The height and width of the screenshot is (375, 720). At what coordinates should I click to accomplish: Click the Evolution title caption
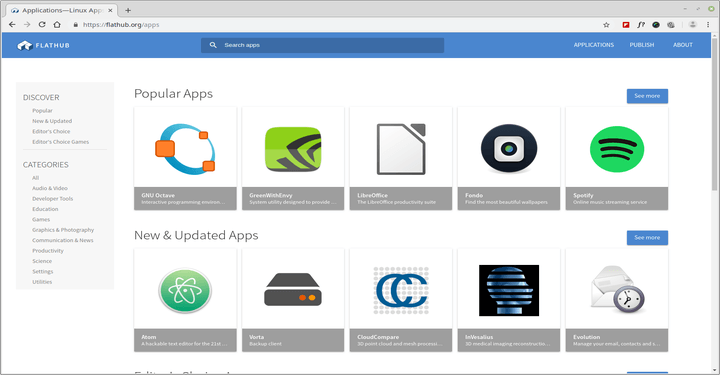tap(586, 337)
